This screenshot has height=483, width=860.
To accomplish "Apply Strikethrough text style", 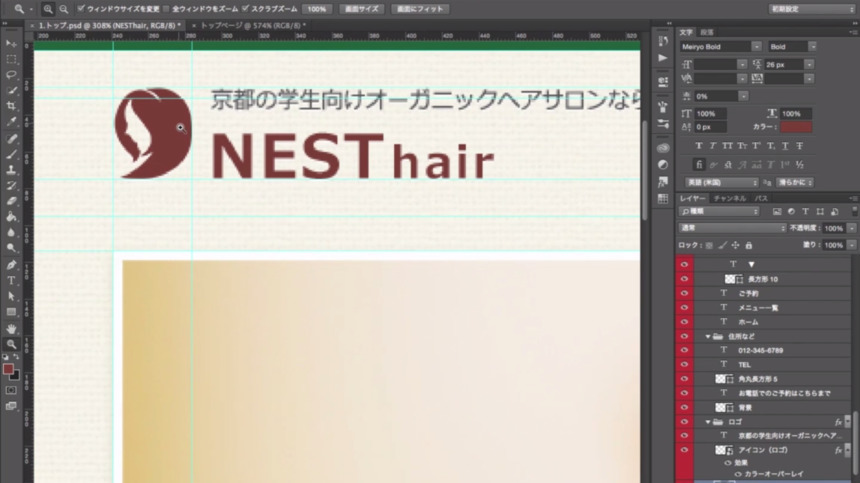I will (800, 146).
